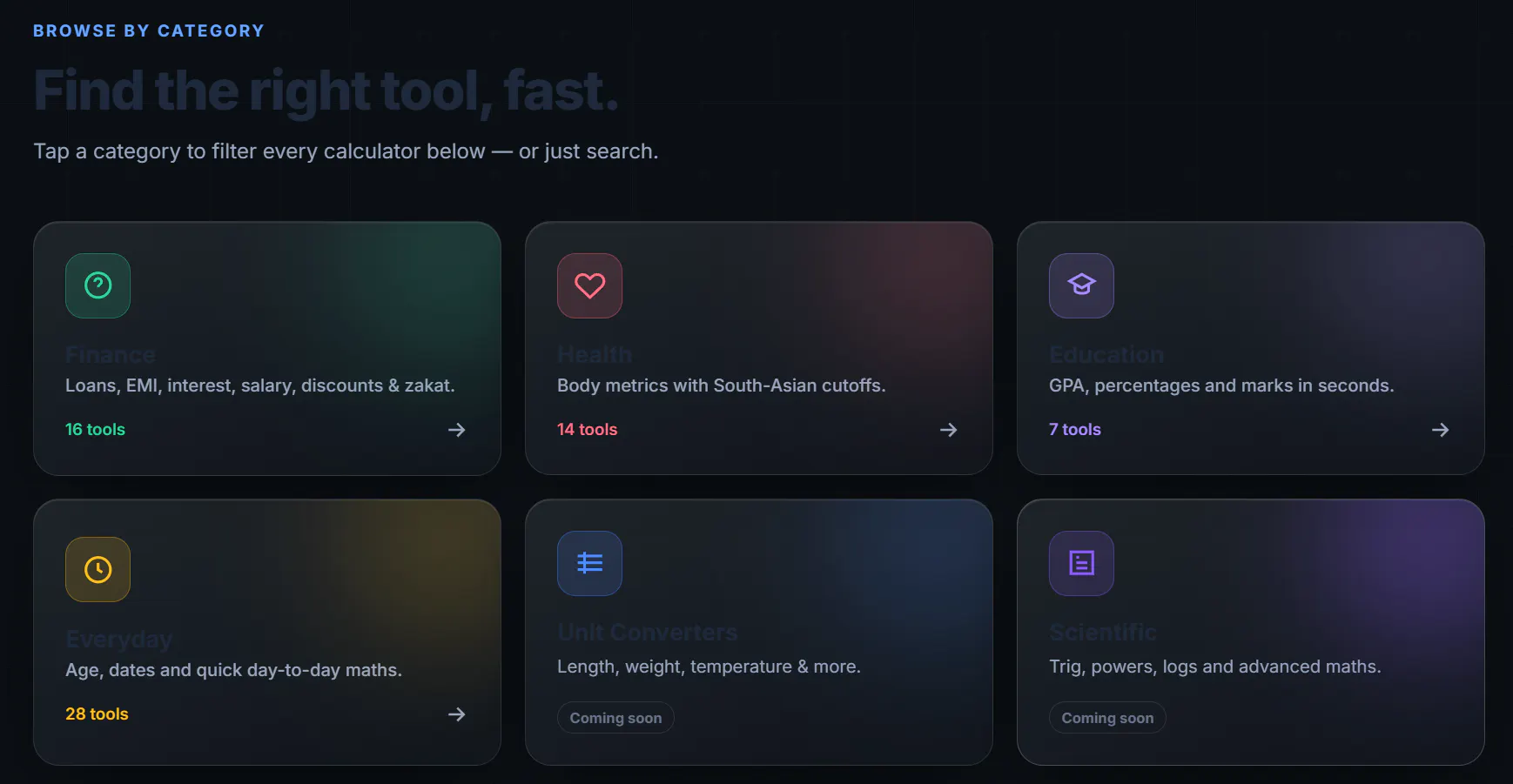Click the arrow on the Education card
1513x784 pixels.
click(1440, 430)
